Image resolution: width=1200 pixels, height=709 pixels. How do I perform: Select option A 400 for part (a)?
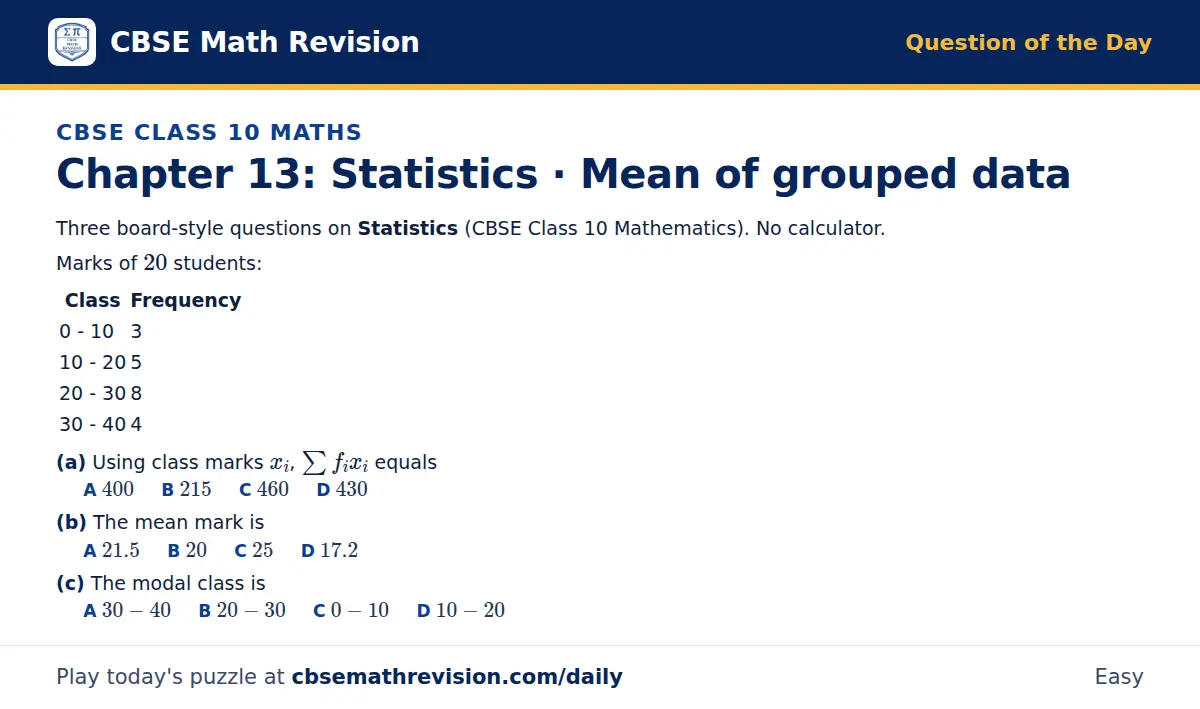(x=109, y=489)
